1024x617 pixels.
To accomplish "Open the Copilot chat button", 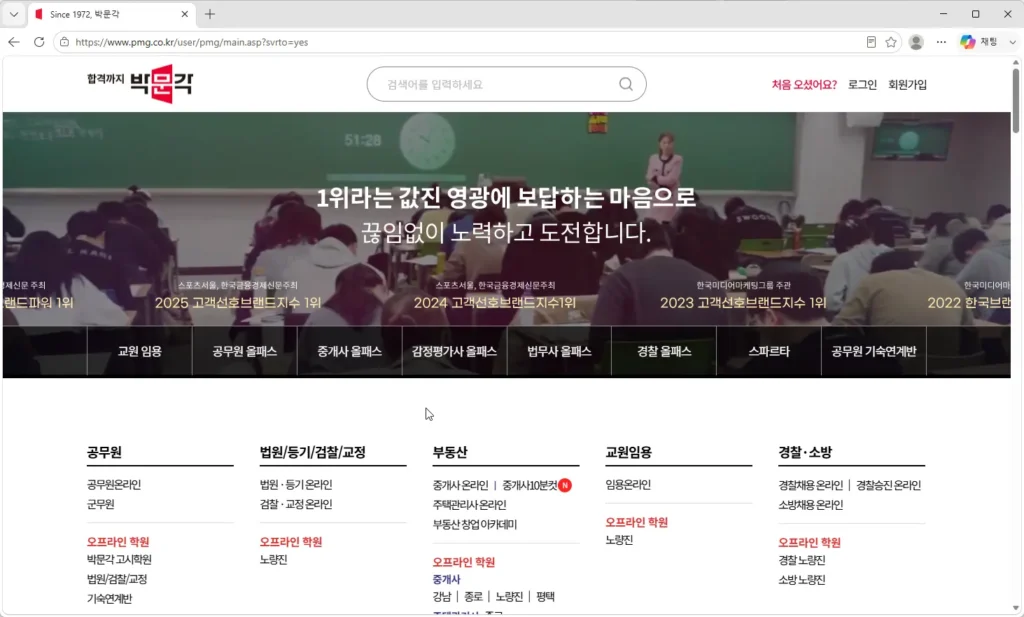I will point(978,42).
